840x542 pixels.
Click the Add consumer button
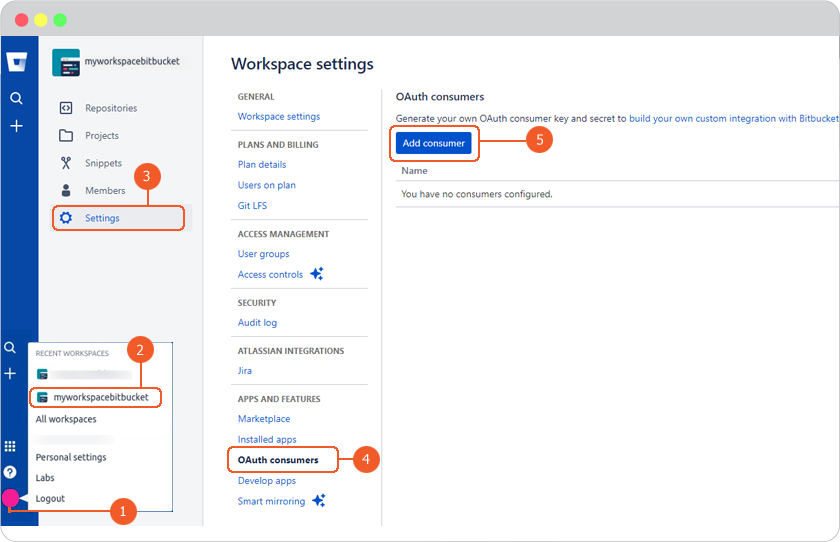pos(433,143)
